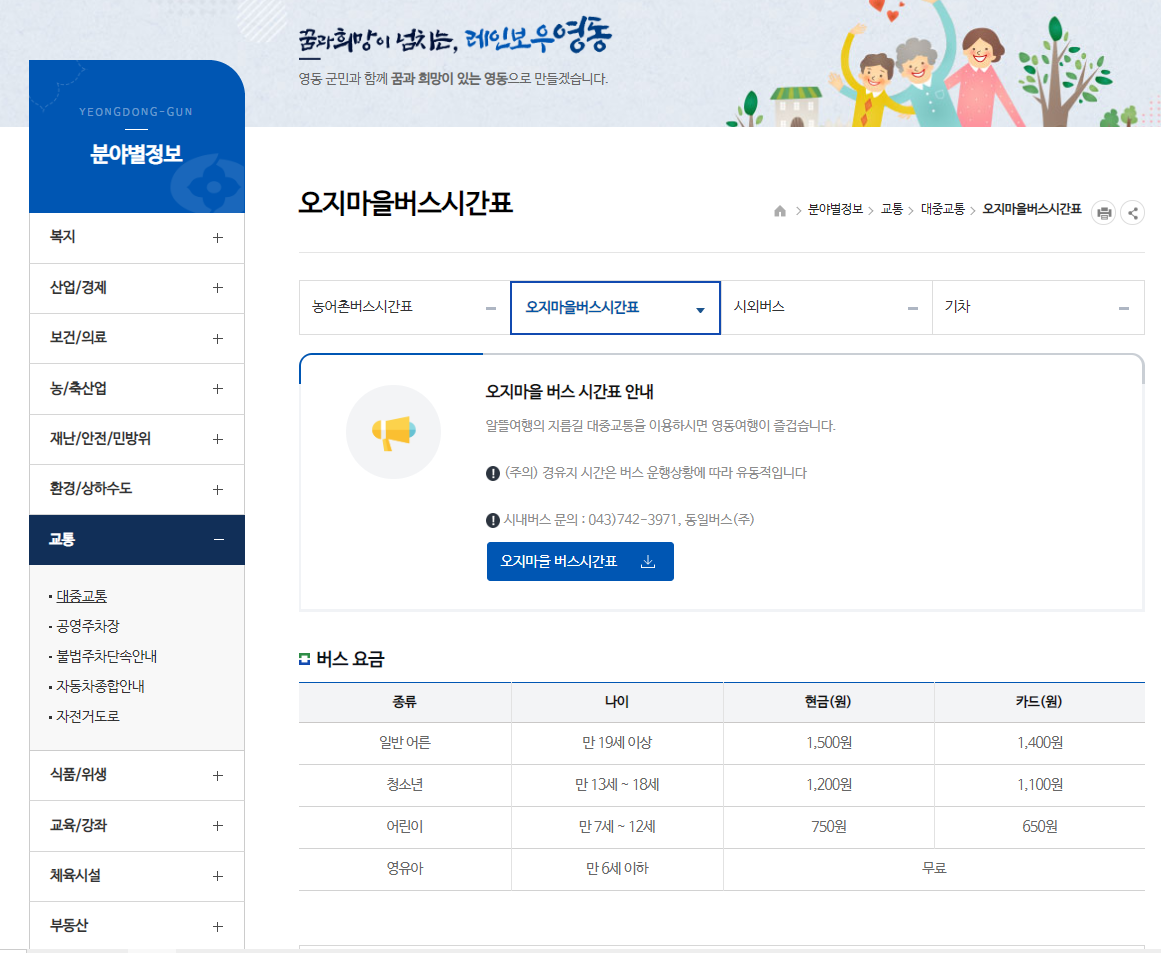Viewport: 1161px width, 953px height.
Task: Click the 카드(원) column header
Action: (x=1039, y=702)
